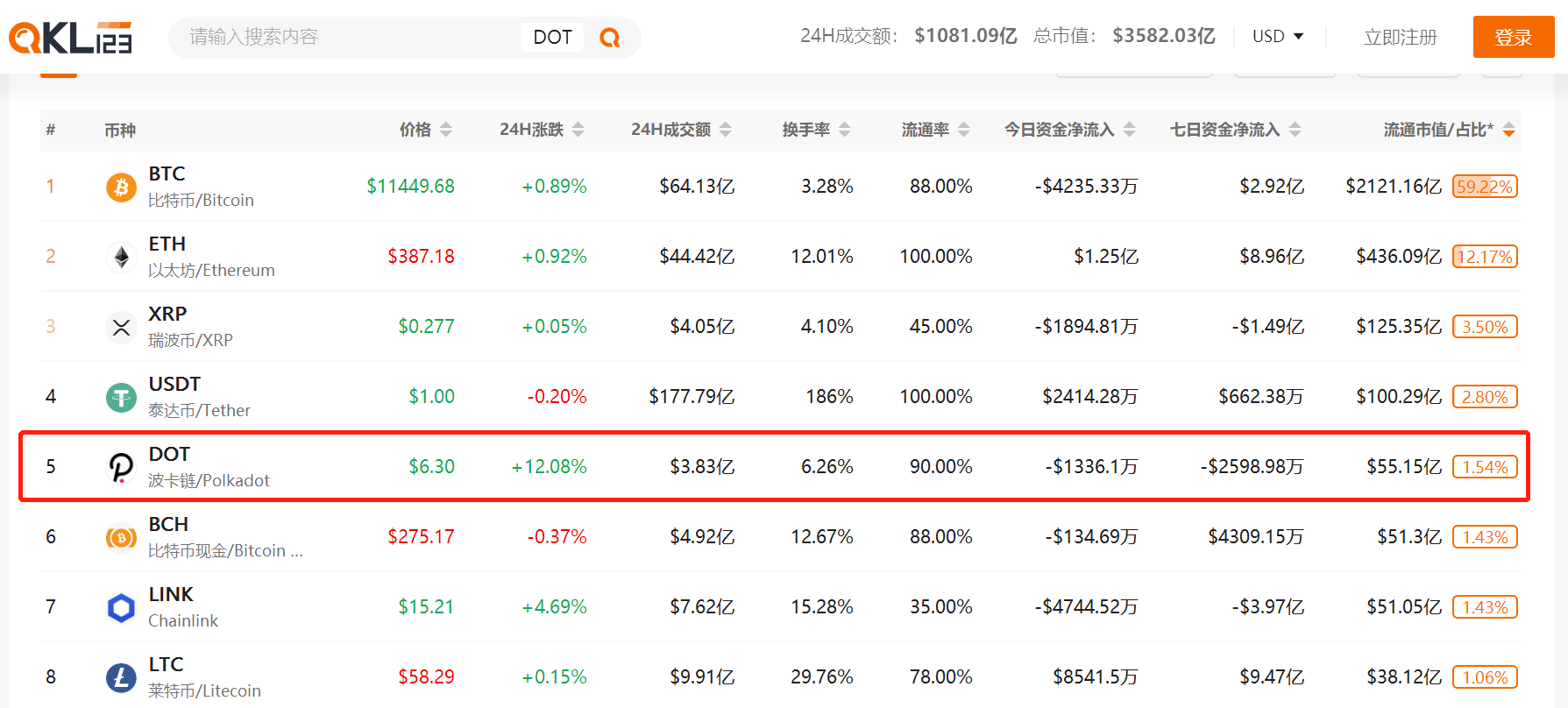
Task: Click the DOT search suggestion tag
Action: pyautogui.click(x=552, y=37)
